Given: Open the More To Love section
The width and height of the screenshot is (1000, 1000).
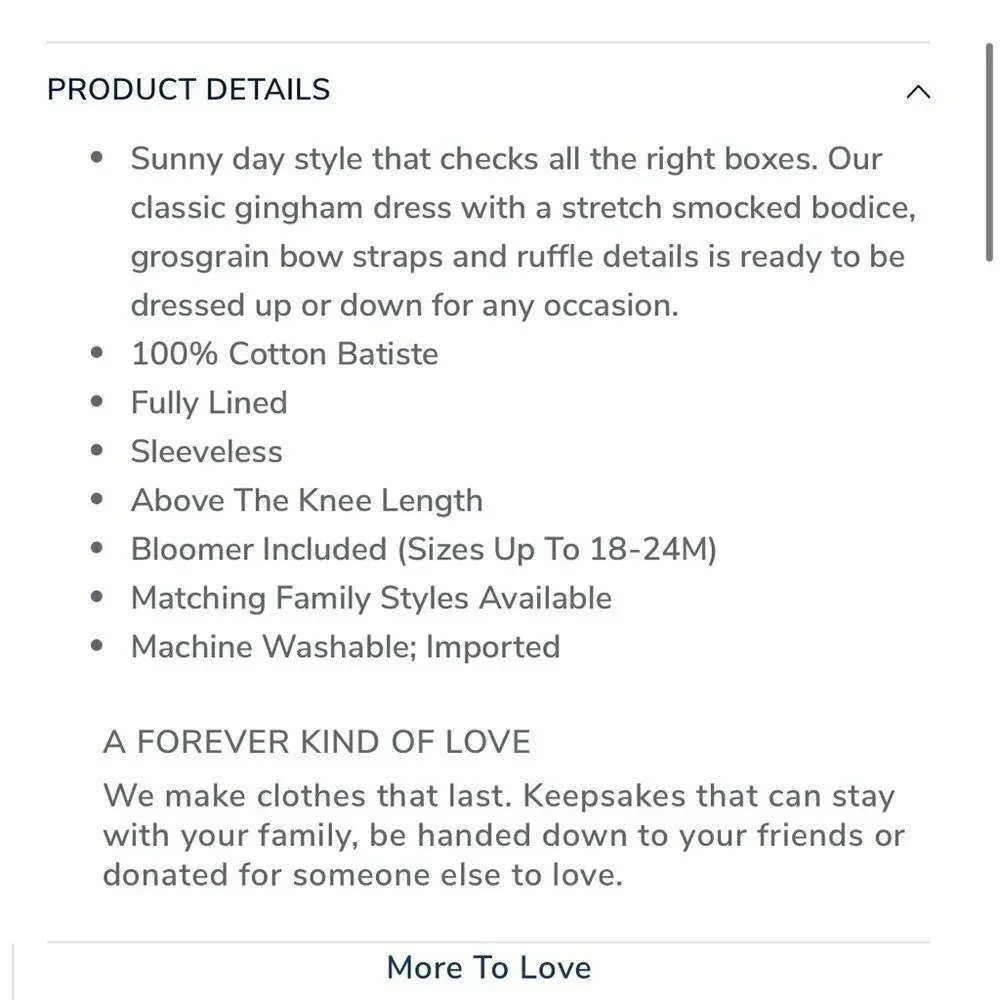Looking at the screenshot, I should pos(489,967).
